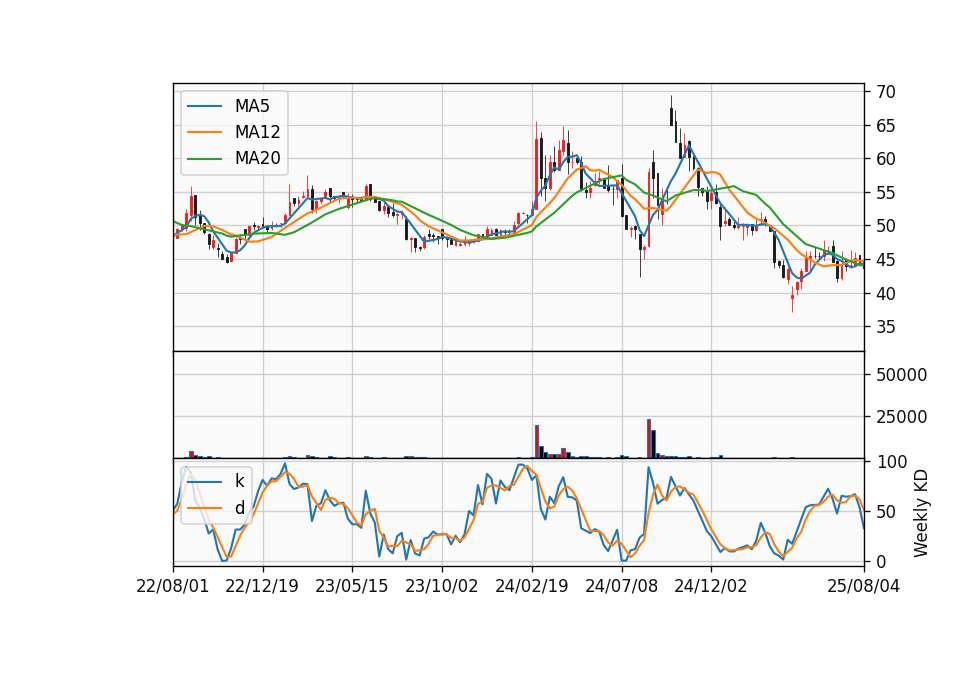Click the 22/12/19 date tick label
The width and height of the screenshot is (960, 690).
click(262, 586)
